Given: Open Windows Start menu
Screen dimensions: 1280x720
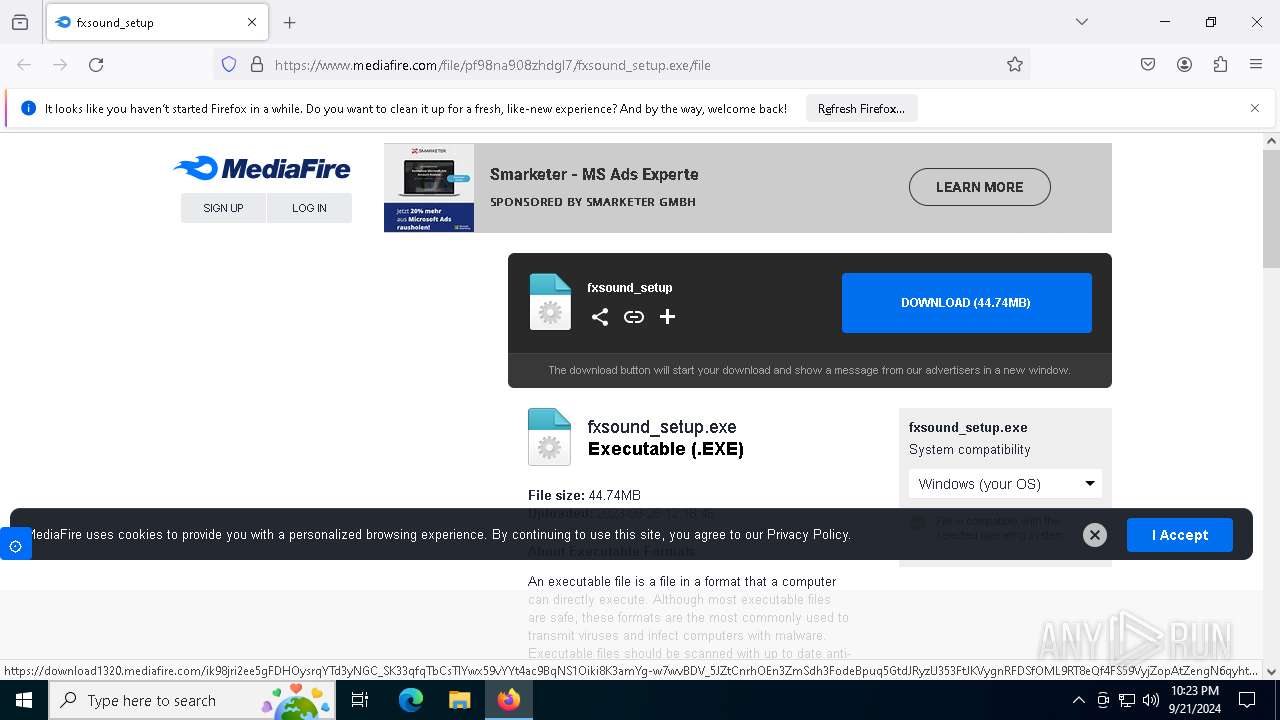Looking at the screenshot, I should [24, 700].
